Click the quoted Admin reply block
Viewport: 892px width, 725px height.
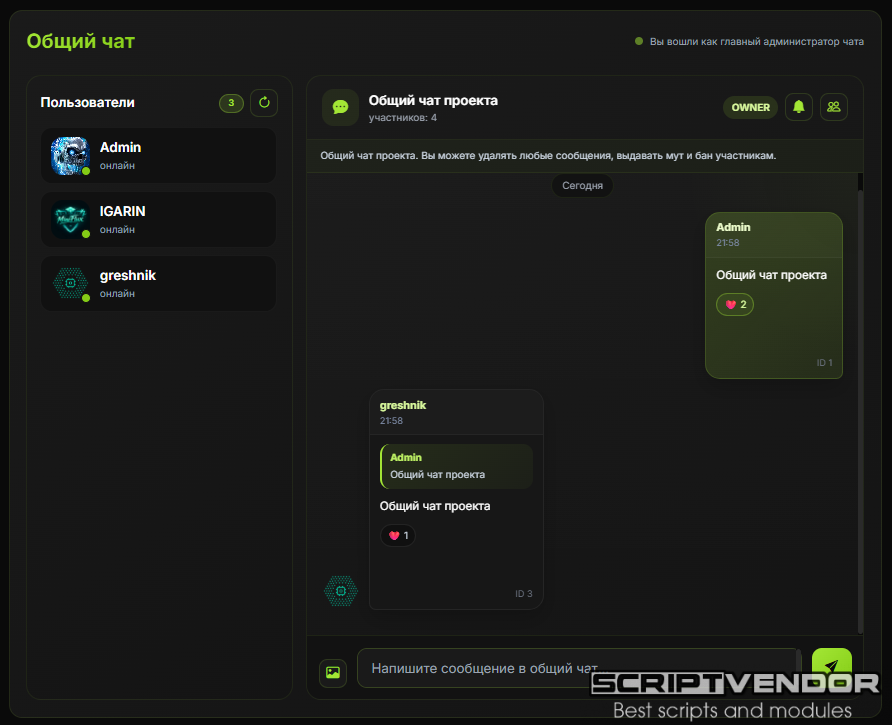pyautogui.click(x=456, y=466)
